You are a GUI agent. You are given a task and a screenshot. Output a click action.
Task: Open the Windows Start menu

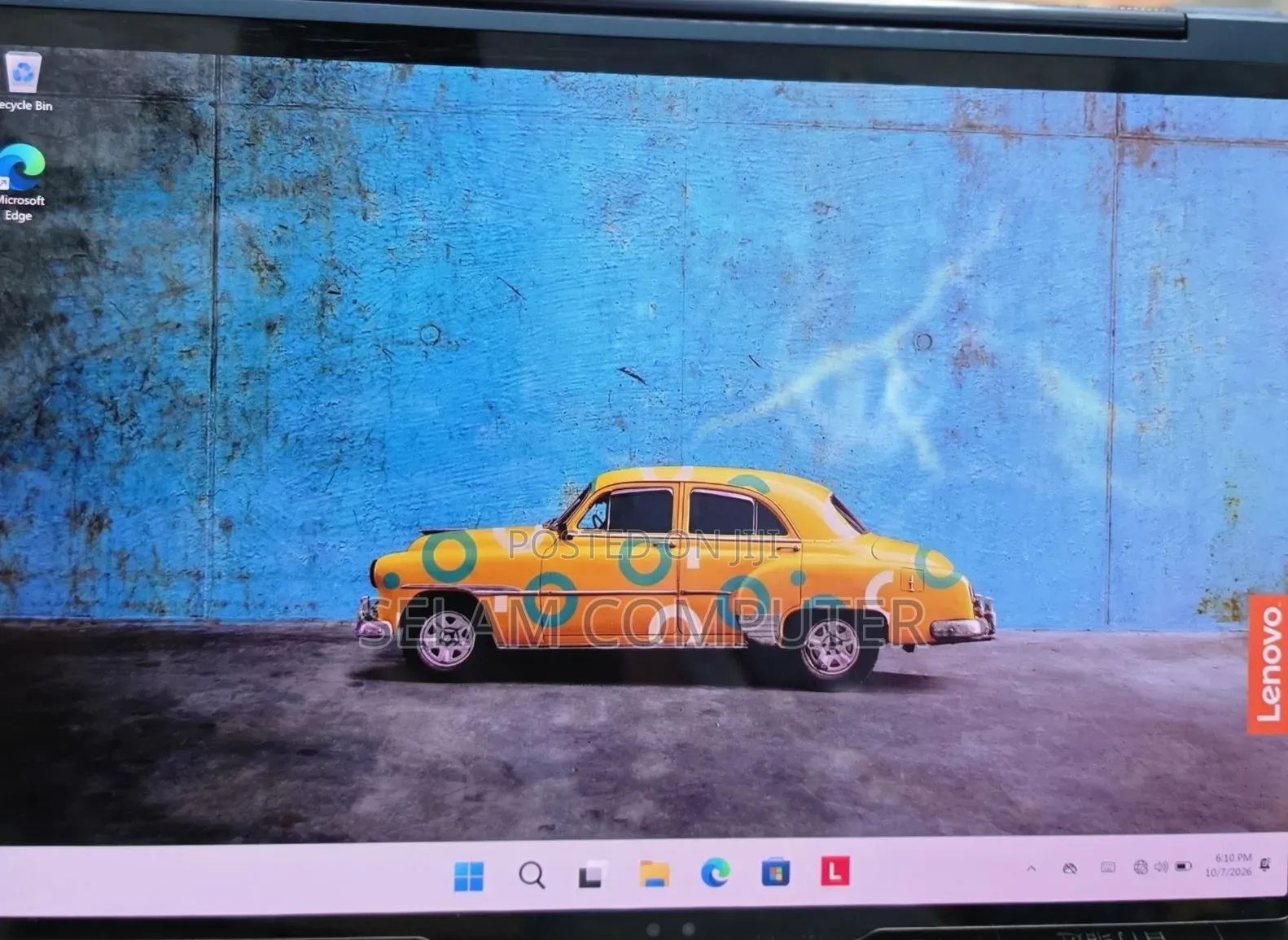coord(469,876)
